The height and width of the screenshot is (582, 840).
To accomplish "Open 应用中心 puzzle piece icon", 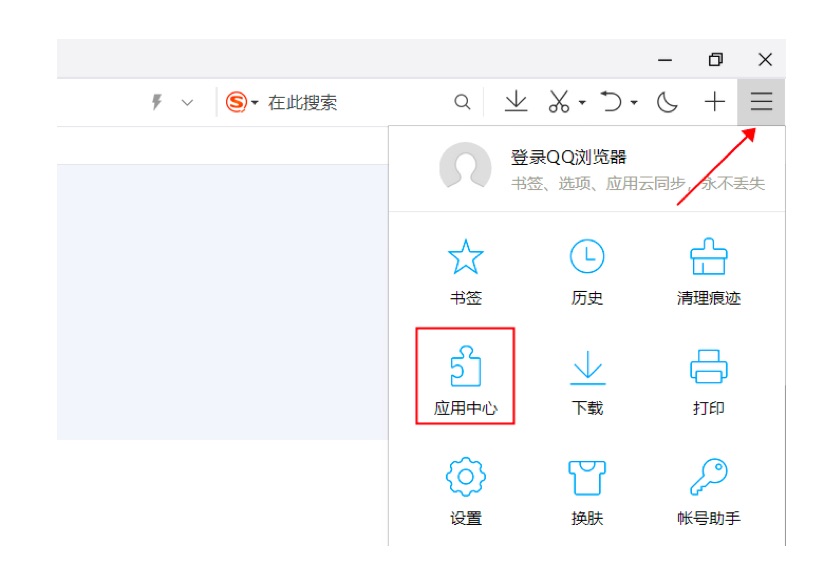I will [x=466, y=367].
